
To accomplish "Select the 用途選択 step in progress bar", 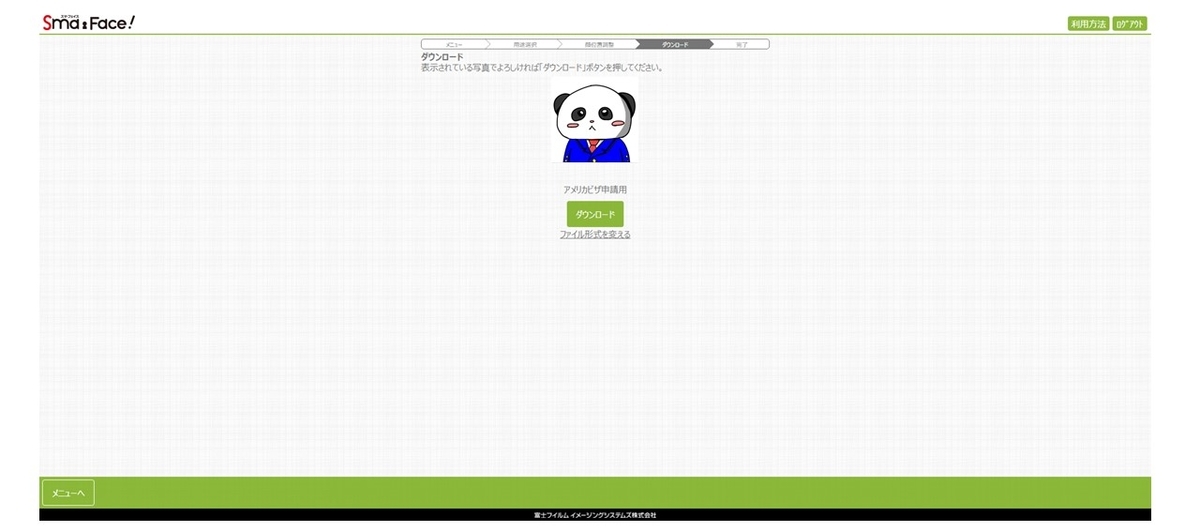I will (x=524, y=45).
